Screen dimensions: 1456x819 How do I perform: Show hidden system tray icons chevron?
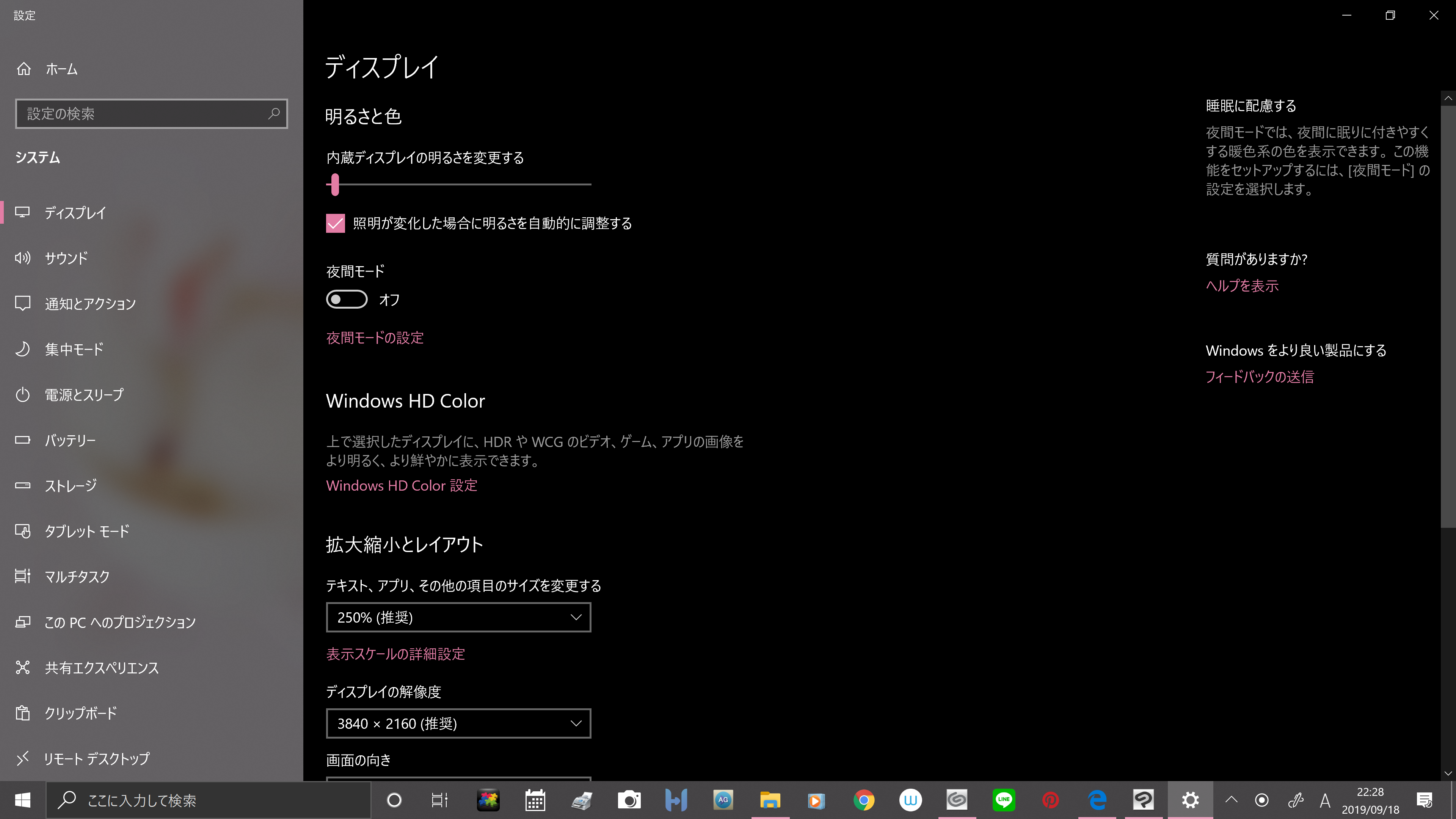pos(1232,800)
